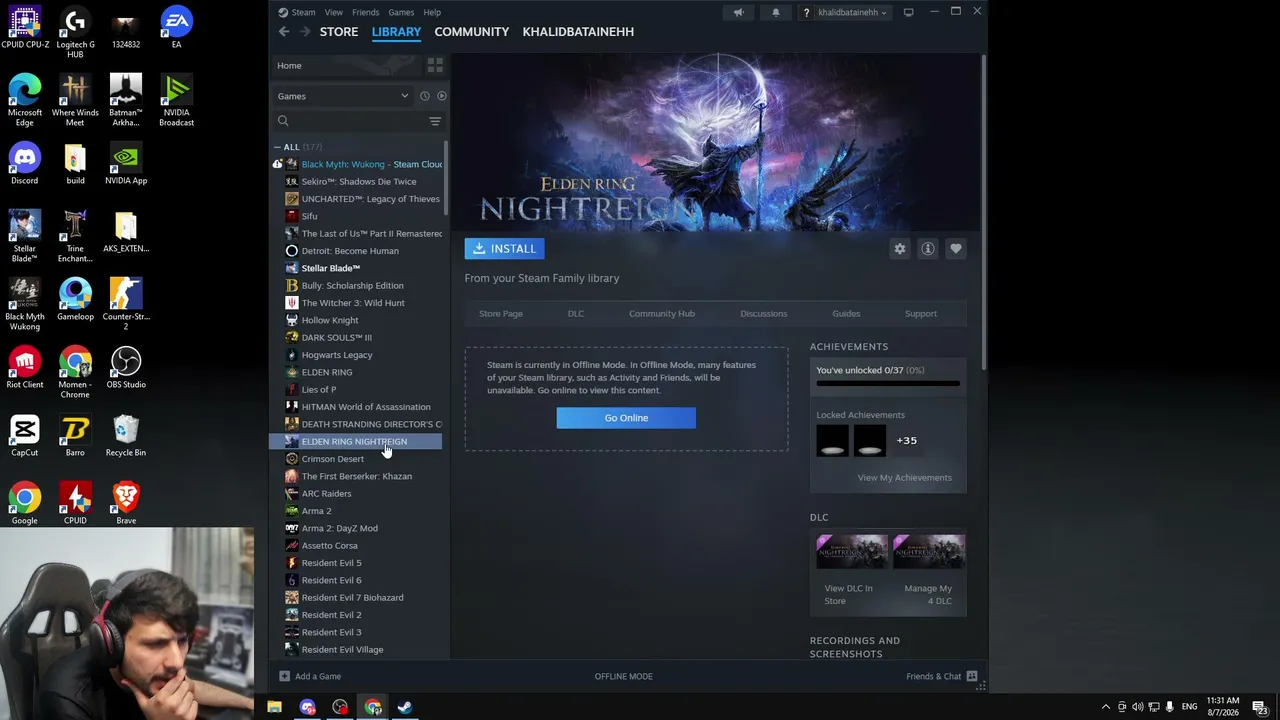This screenshot has height=720, width=1280.
Task: Select the Riot Client desktop icon
Action: pyautogui.click(x=25, y=367)
